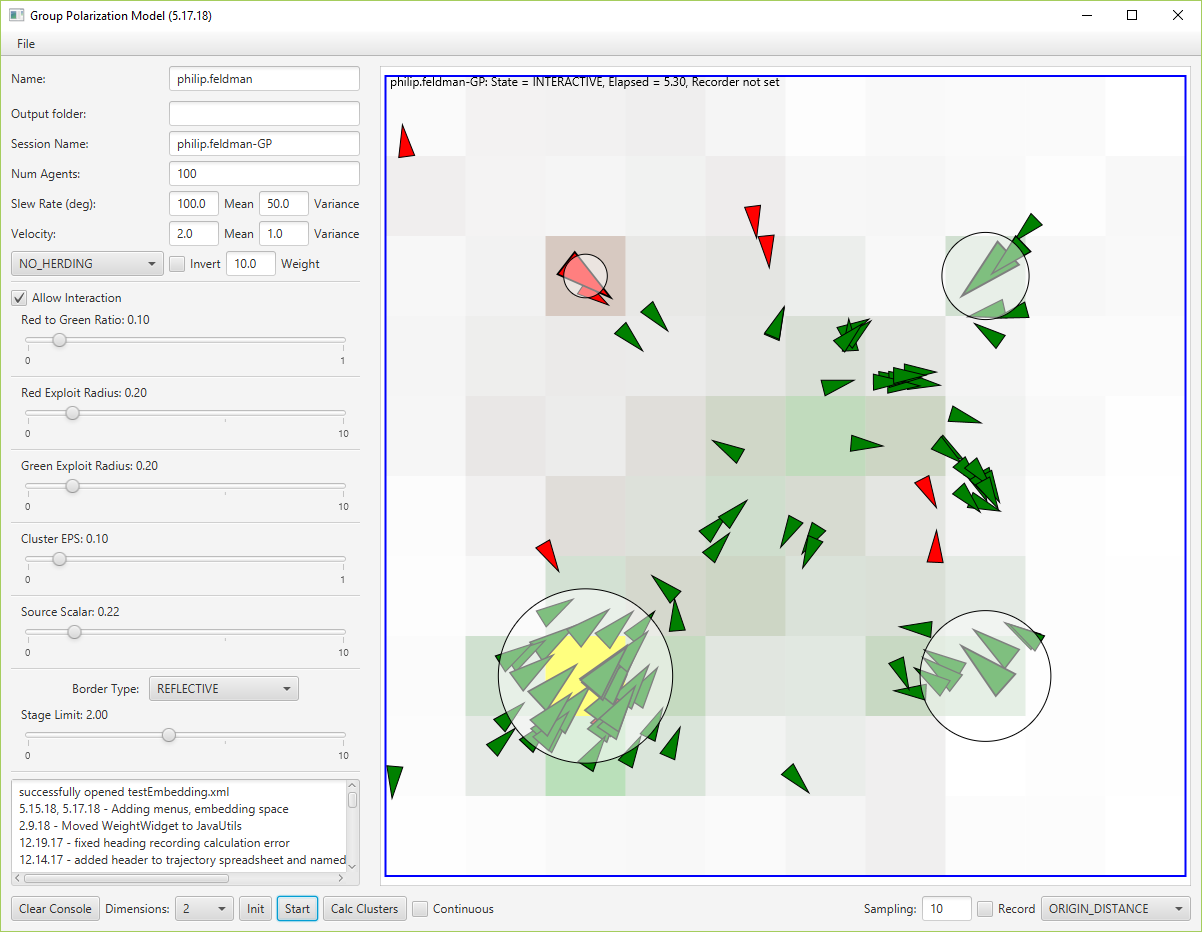Click the green agent arrow at the bottom-left border
The width and height of the screenshot is (1202, 932).
(394, 779)
